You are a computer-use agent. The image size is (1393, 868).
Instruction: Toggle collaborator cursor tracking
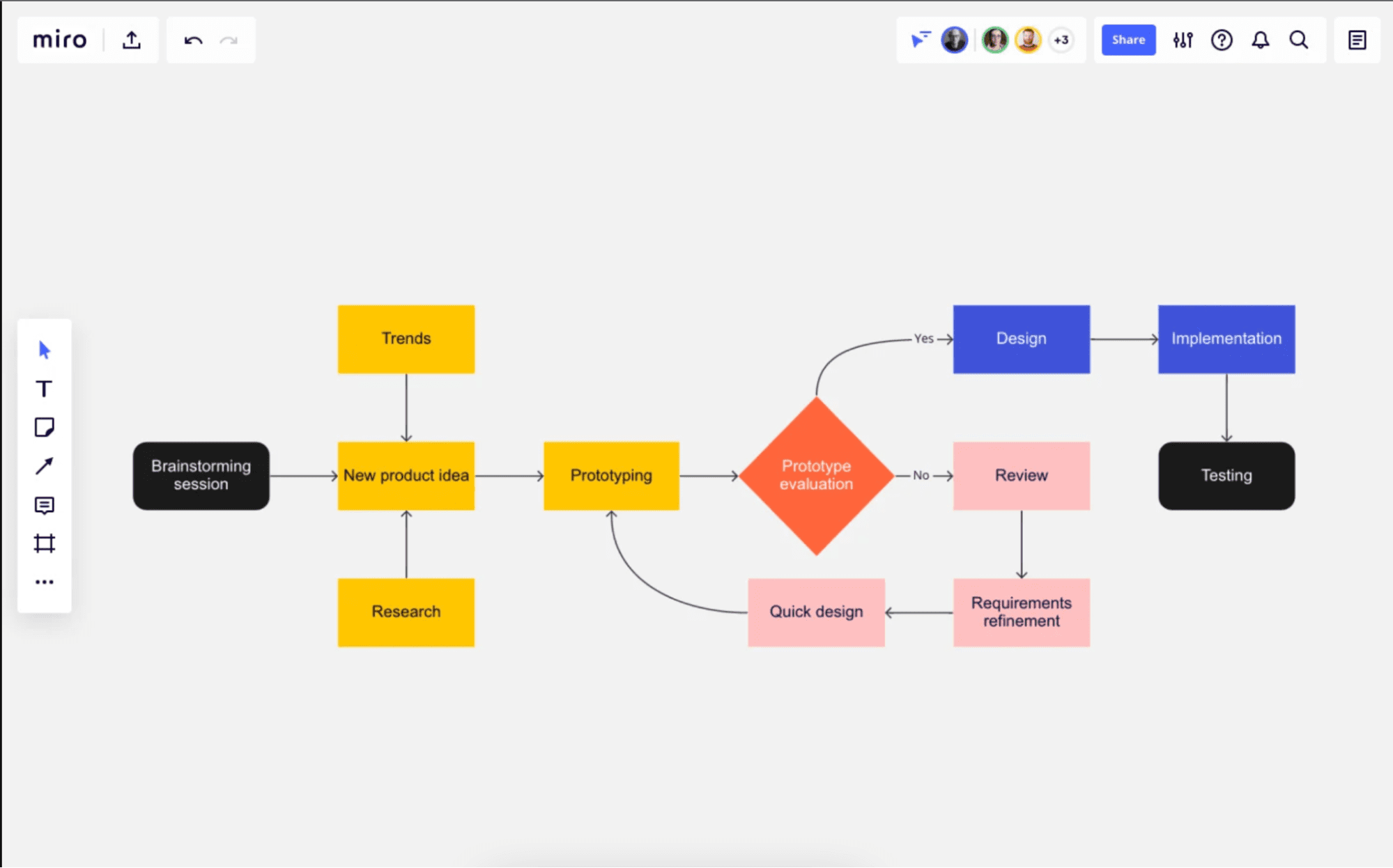(x=921, y=40)
